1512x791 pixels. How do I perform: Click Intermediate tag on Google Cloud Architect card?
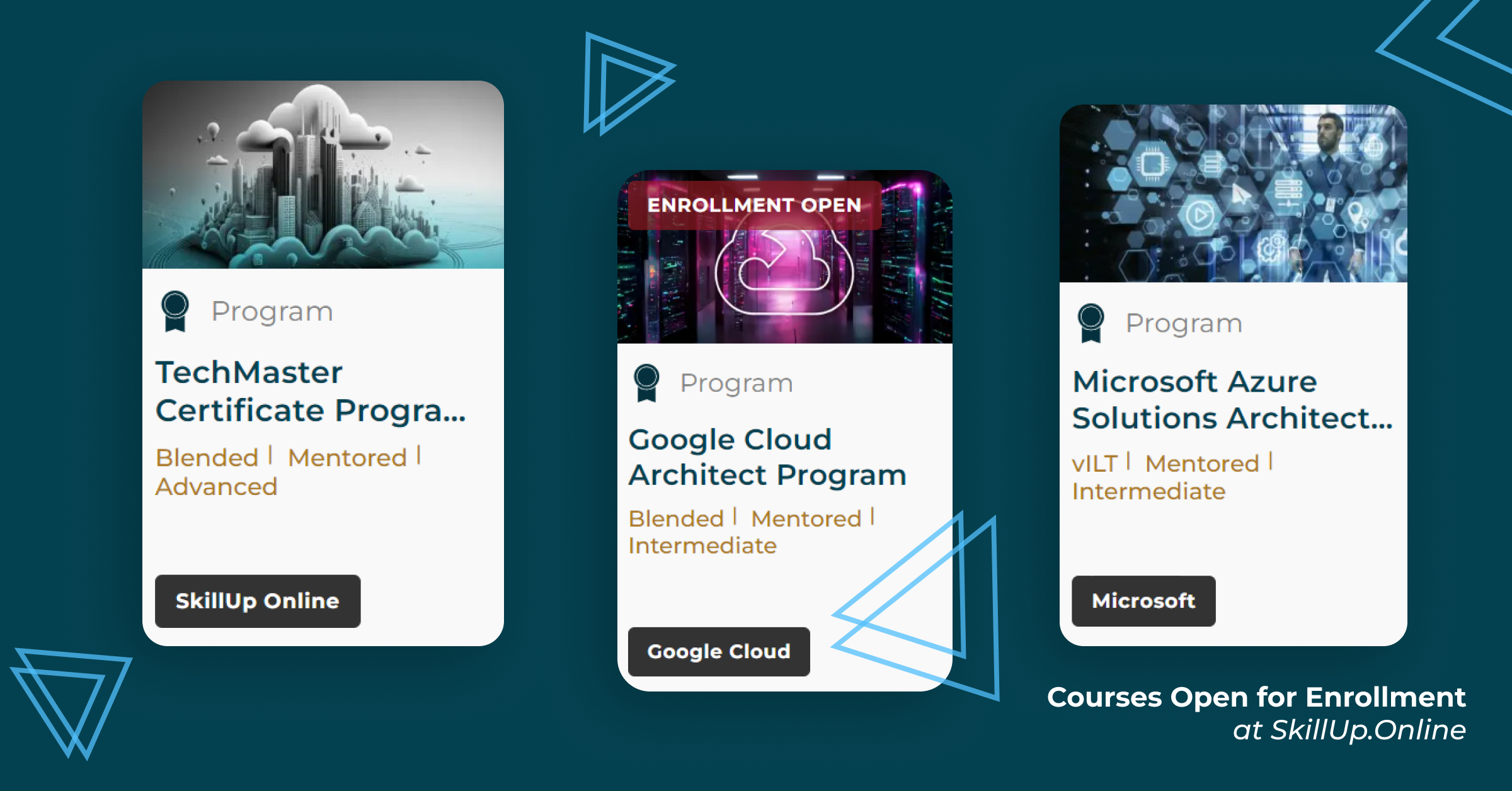702,545
